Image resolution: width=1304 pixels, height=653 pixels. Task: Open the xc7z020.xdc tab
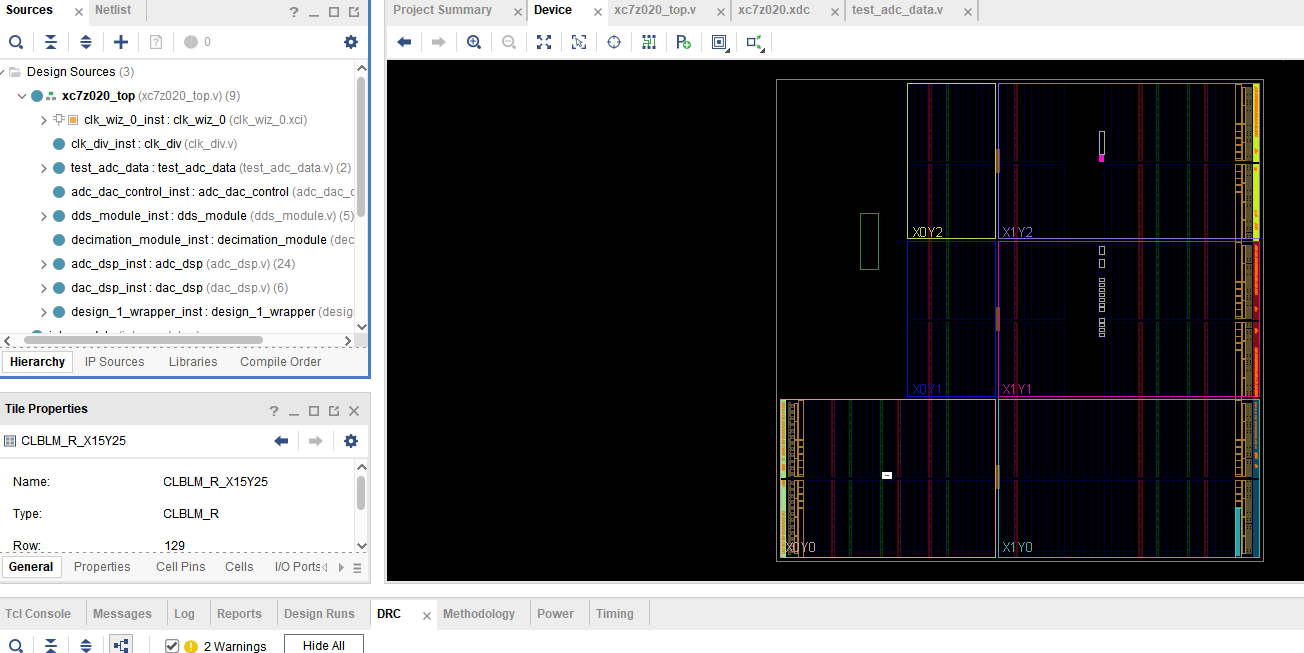(x=774, y=10)
